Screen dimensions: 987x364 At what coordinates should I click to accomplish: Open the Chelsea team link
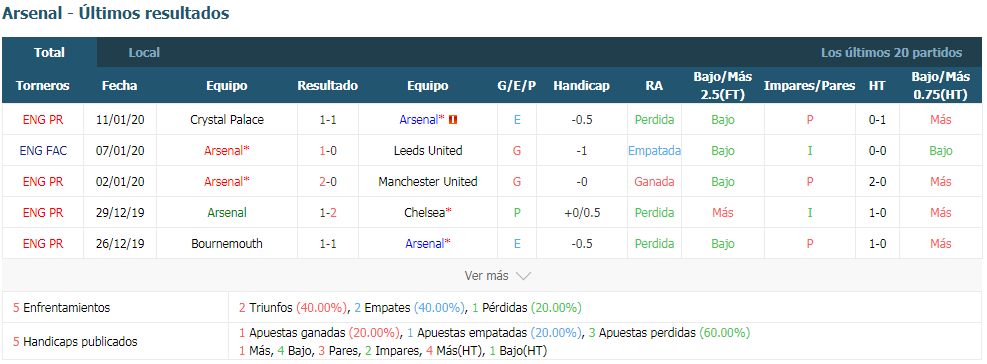coord(428,213)
